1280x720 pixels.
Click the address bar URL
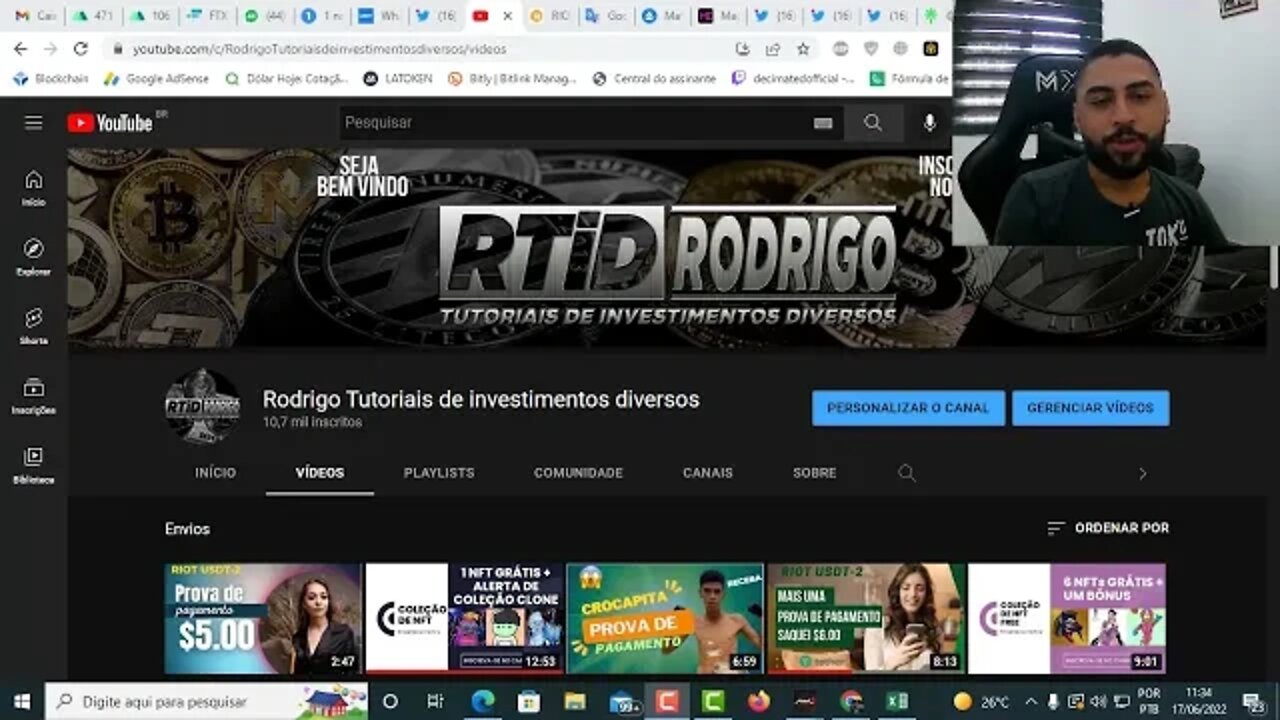point(319,48)
